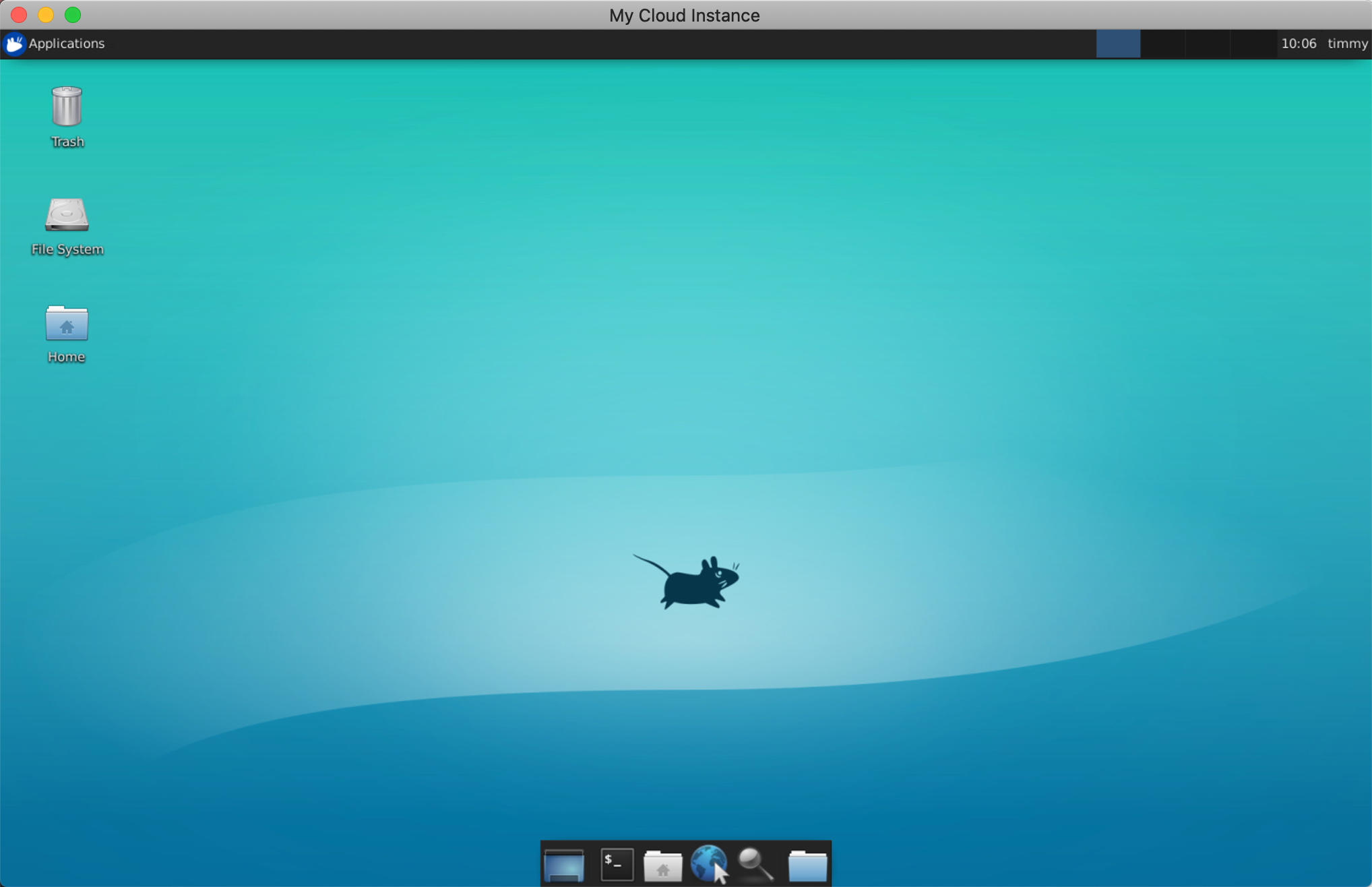Image resolution: width=1372 pixels, height=887 pixels.
Task: Open the blue folder directory menu in dock
Action: point(807,865)
